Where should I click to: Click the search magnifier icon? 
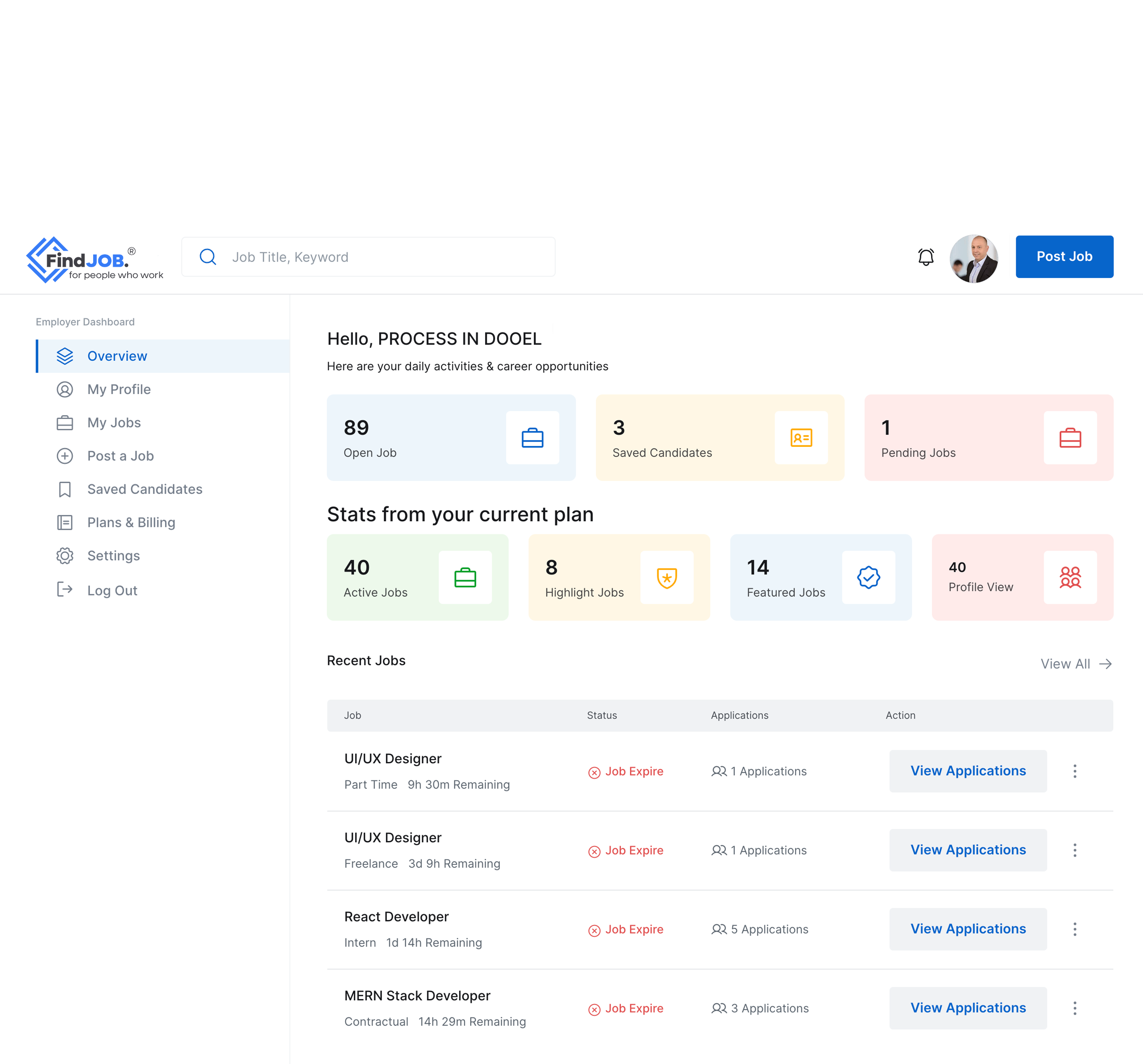tap(208, 257)
